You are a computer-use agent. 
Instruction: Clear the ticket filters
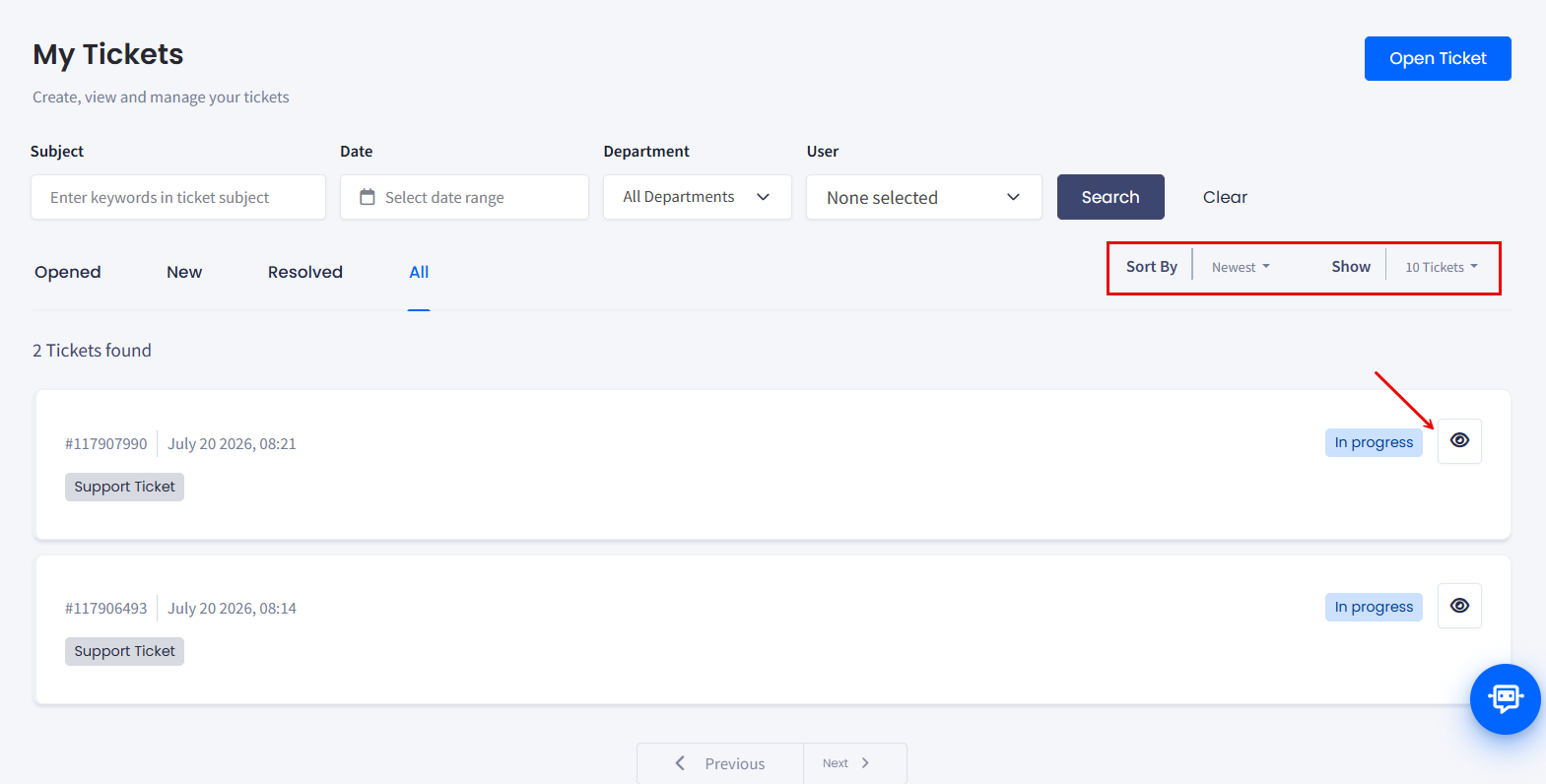coord(1225,197)
